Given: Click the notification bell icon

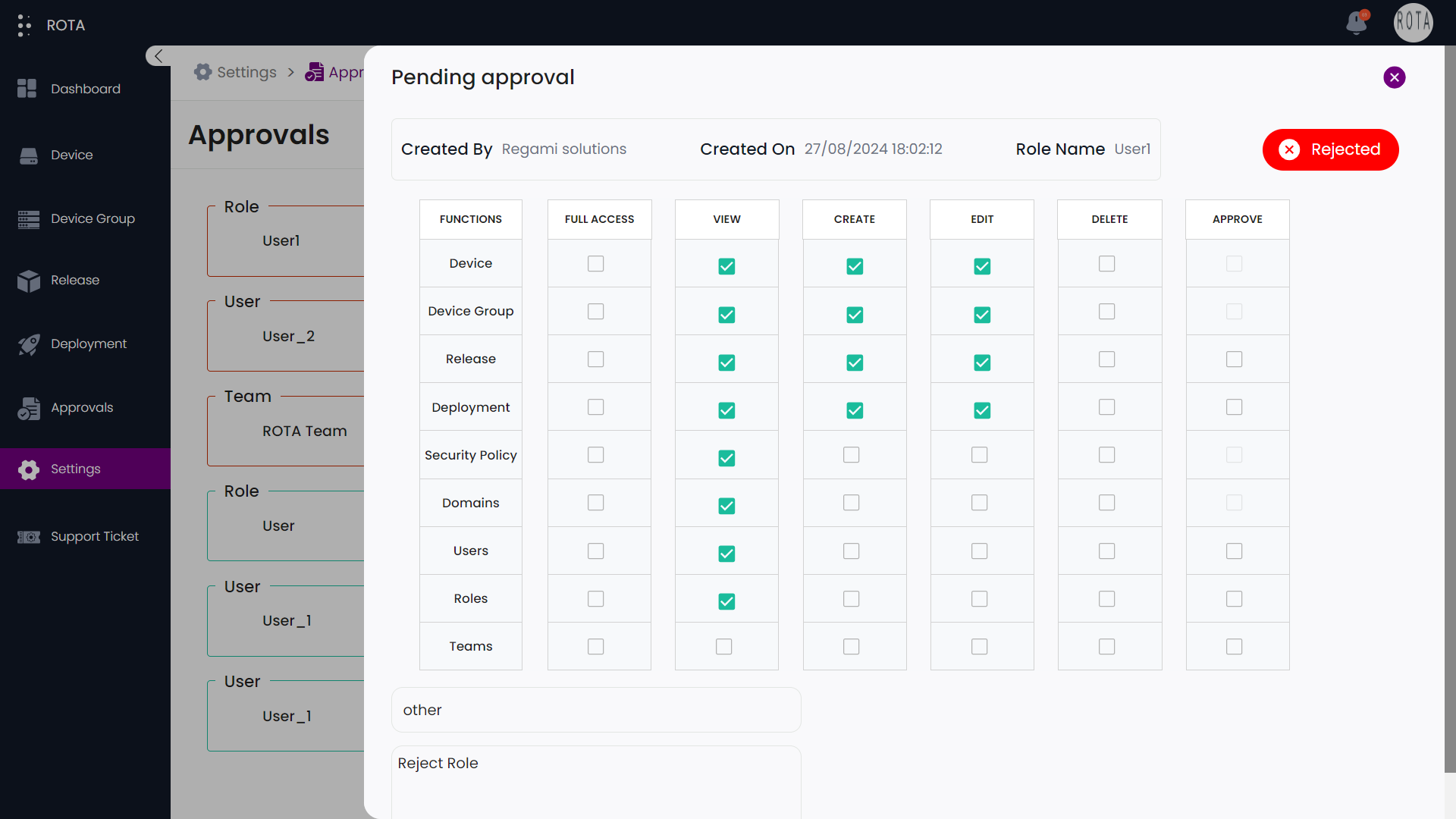Looking at the screenshot, I should (1357, 24).
